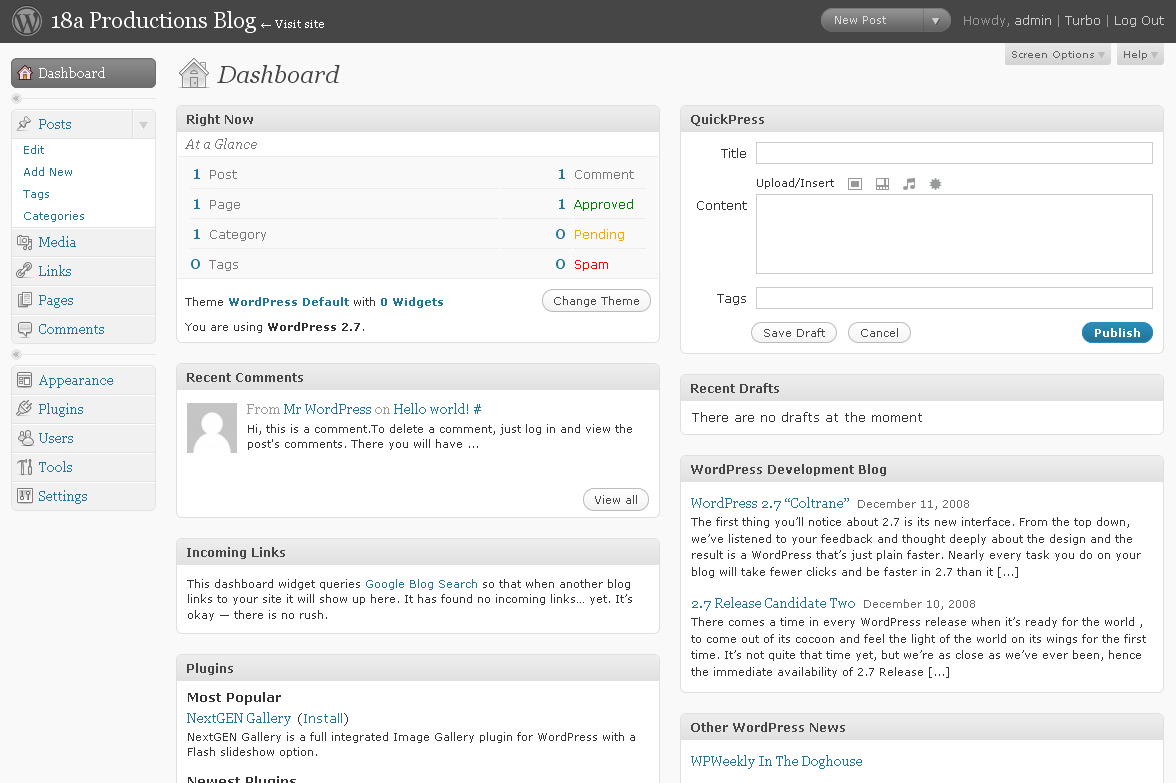Click the Turbo link

coord(1082,20)
